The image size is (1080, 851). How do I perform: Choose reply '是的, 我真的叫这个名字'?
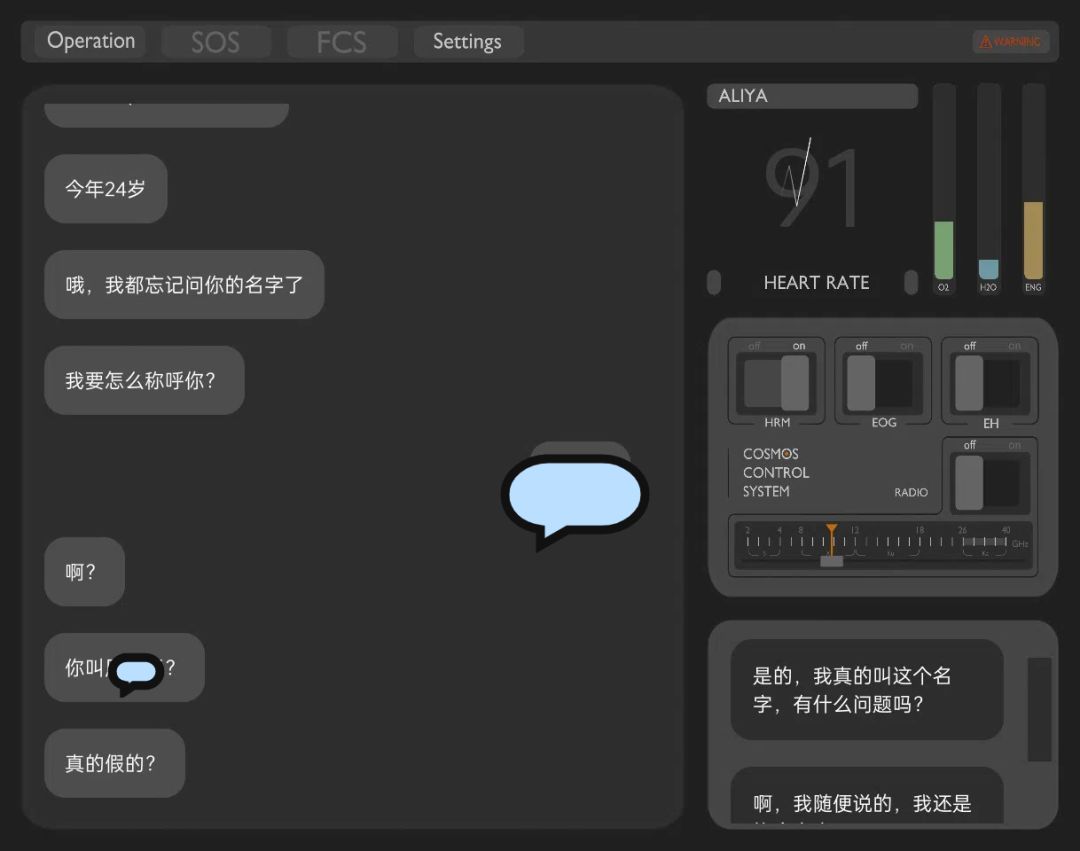pyautogui.click(x=866, y=690)
